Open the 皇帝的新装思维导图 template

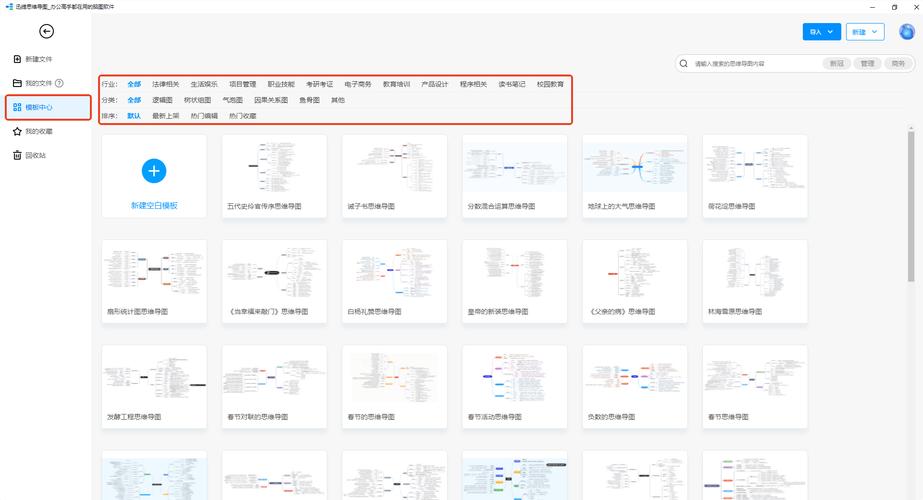point(514,282)
